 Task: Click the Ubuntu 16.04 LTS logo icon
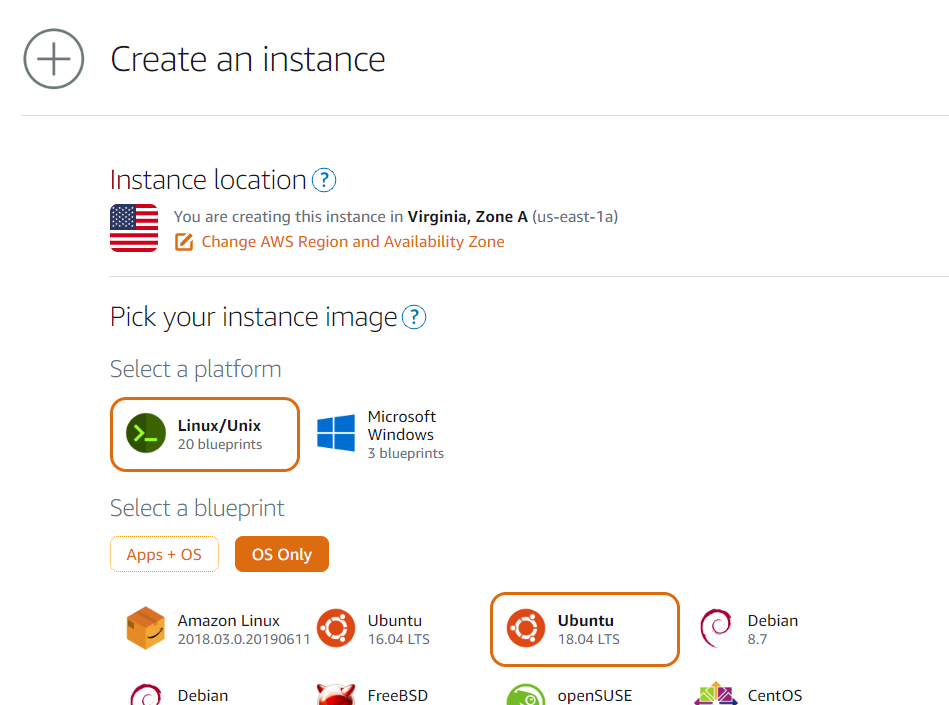point(336,628)
